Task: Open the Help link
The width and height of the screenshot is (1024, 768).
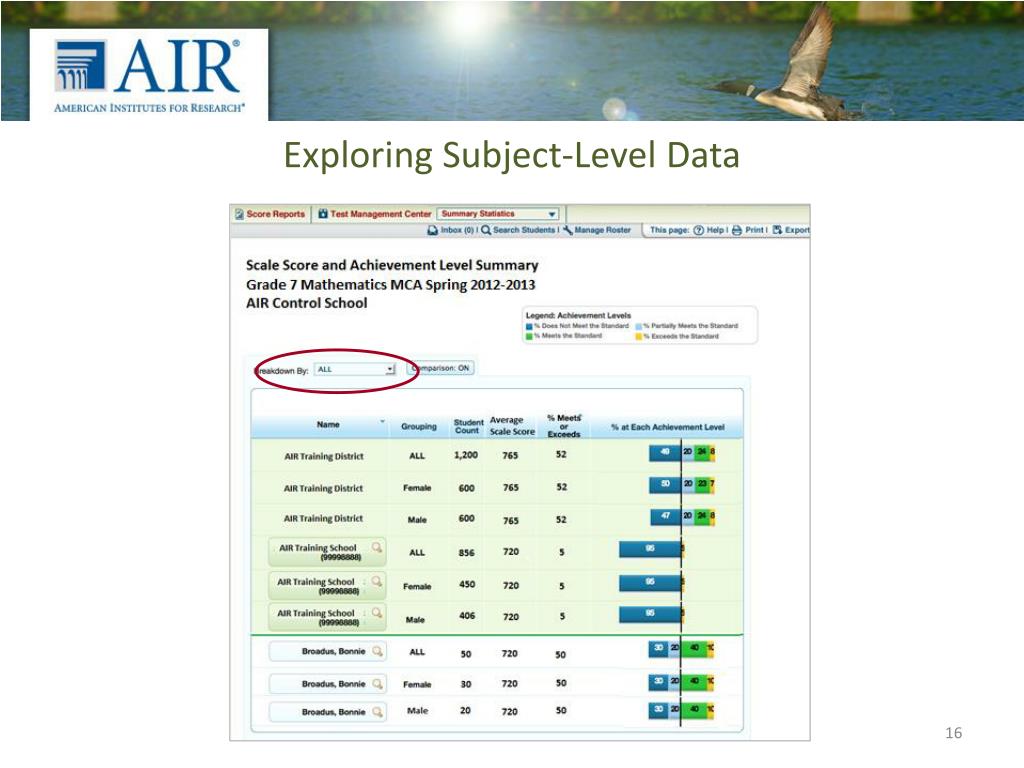Action: pos(715,230)
